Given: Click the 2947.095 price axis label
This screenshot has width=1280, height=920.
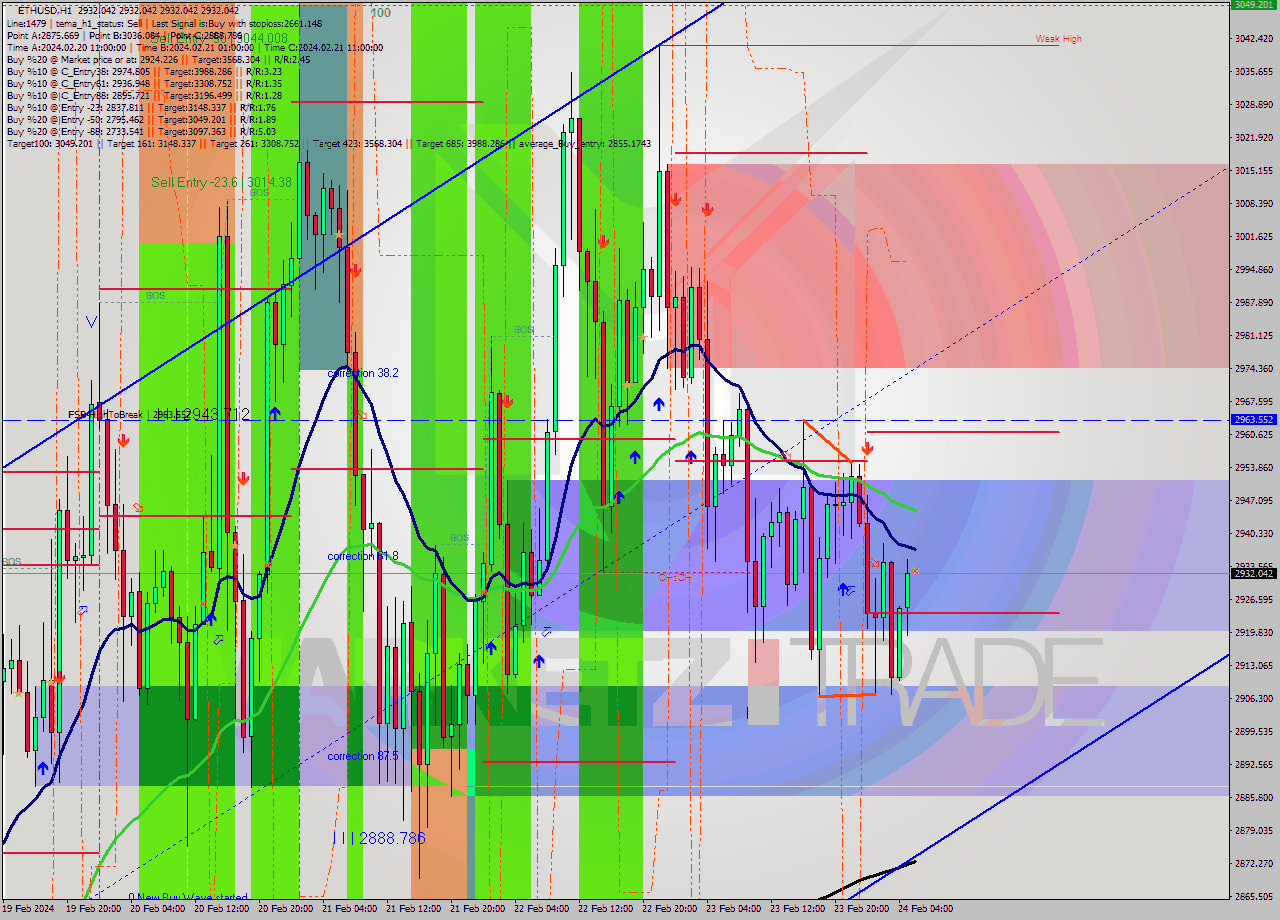Looking at the screenshot, I should pos(1253,500).
